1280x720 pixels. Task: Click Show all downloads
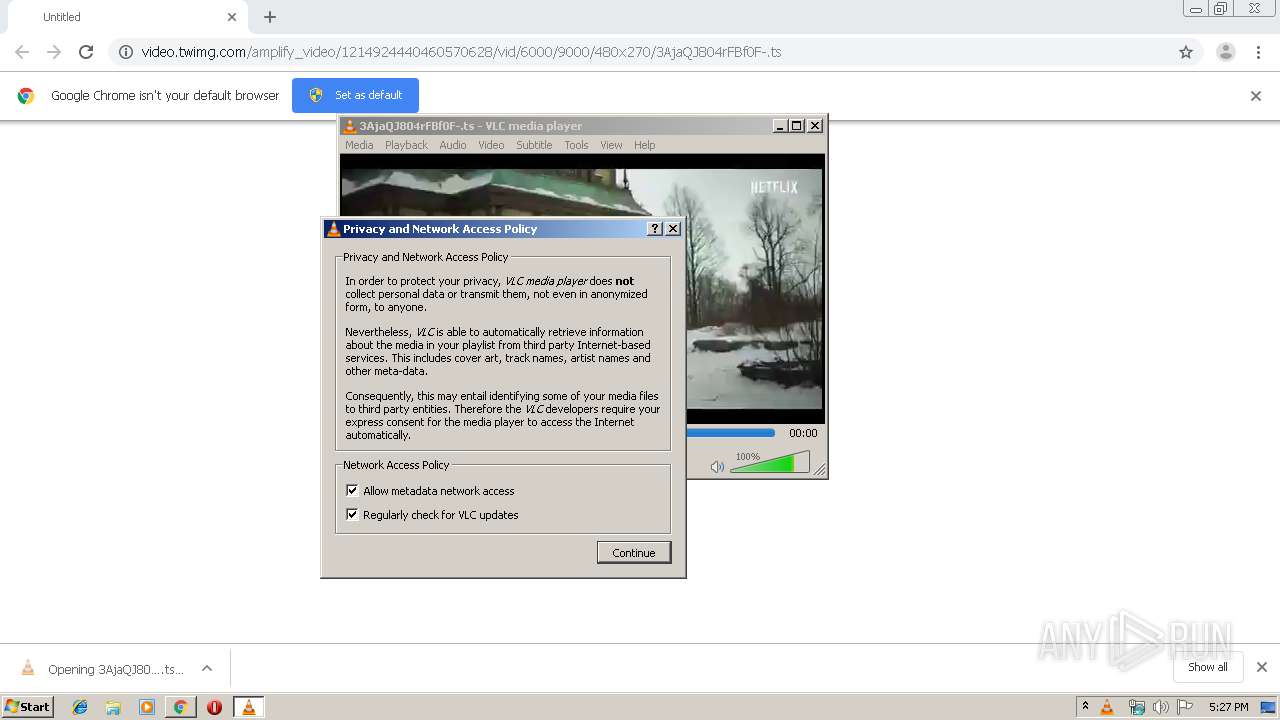[x=1208, y=667]
